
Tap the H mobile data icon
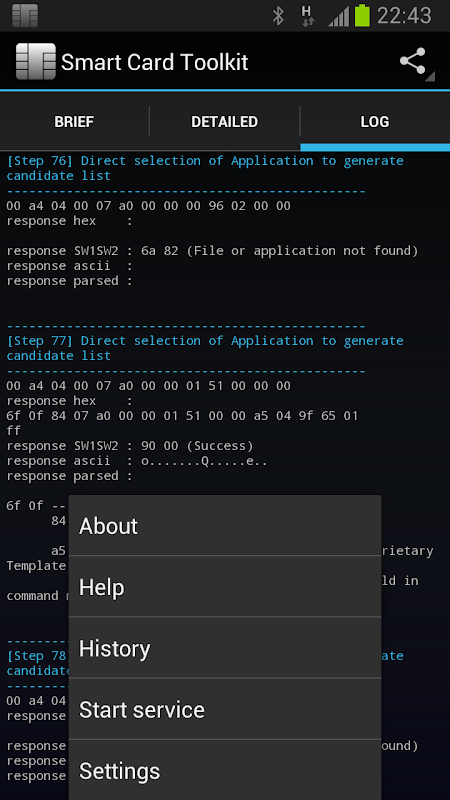pyautogui.click(x=307, y=16)
